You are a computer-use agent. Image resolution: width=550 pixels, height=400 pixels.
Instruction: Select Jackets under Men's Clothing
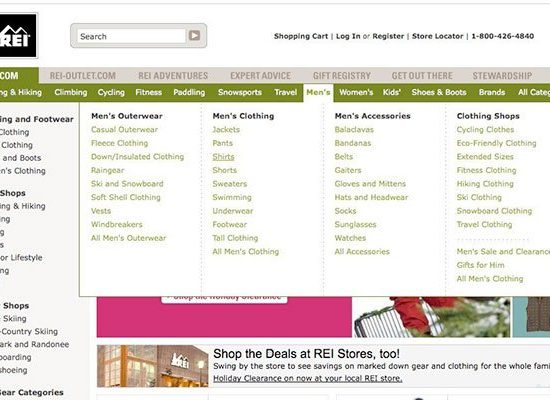pos(226,129)
